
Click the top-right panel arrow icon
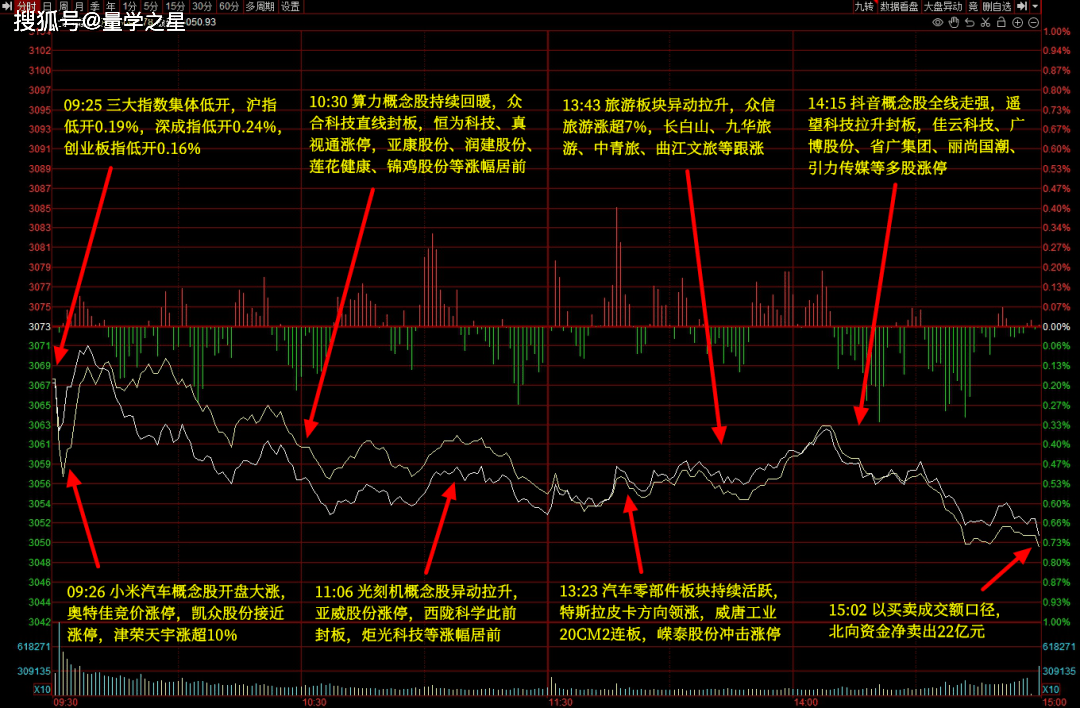point(1022,6)
